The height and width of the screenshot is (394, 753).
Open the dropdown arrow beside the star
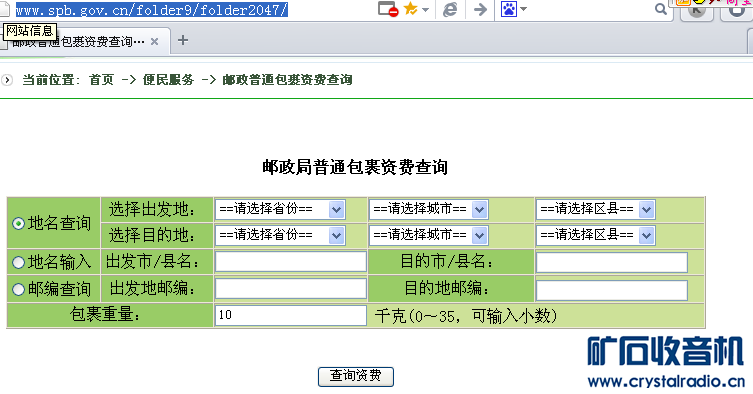point(425,9)
